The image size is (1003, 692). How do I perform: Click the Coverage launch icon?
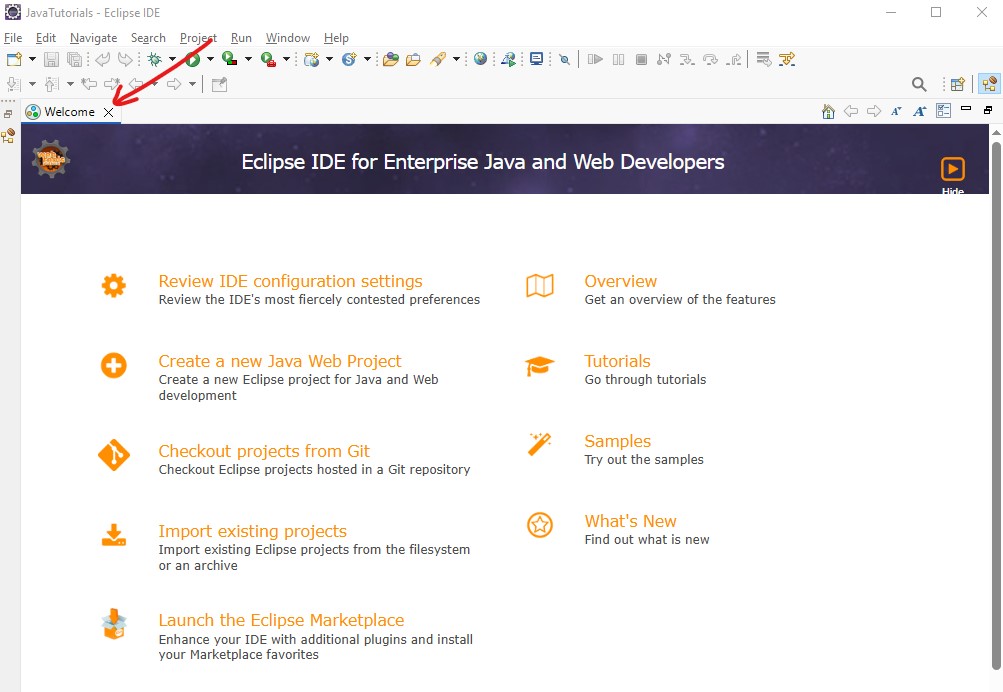[230, 59]
